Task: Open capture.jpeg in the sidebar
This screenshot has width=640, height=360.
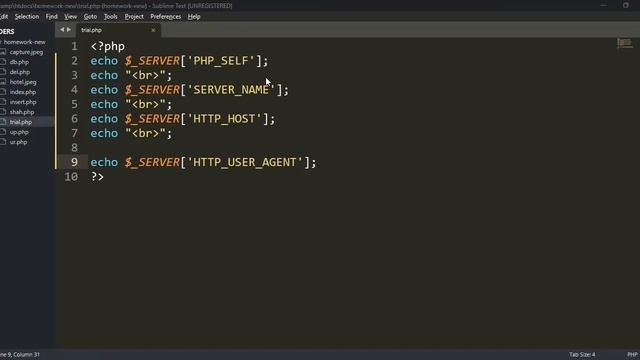Action: (26, 52)
